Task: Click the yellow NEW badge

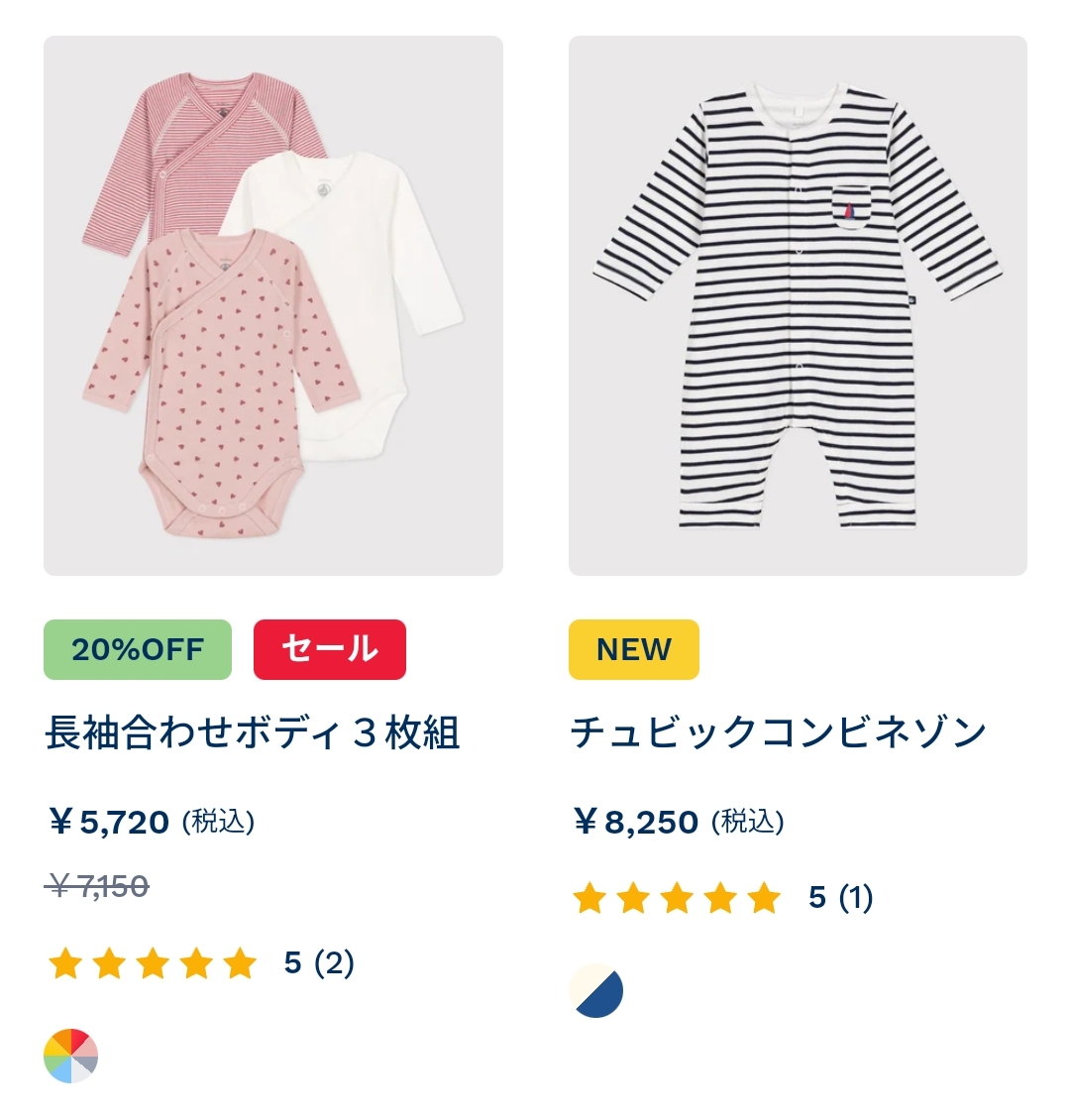Action: [634, 649]
